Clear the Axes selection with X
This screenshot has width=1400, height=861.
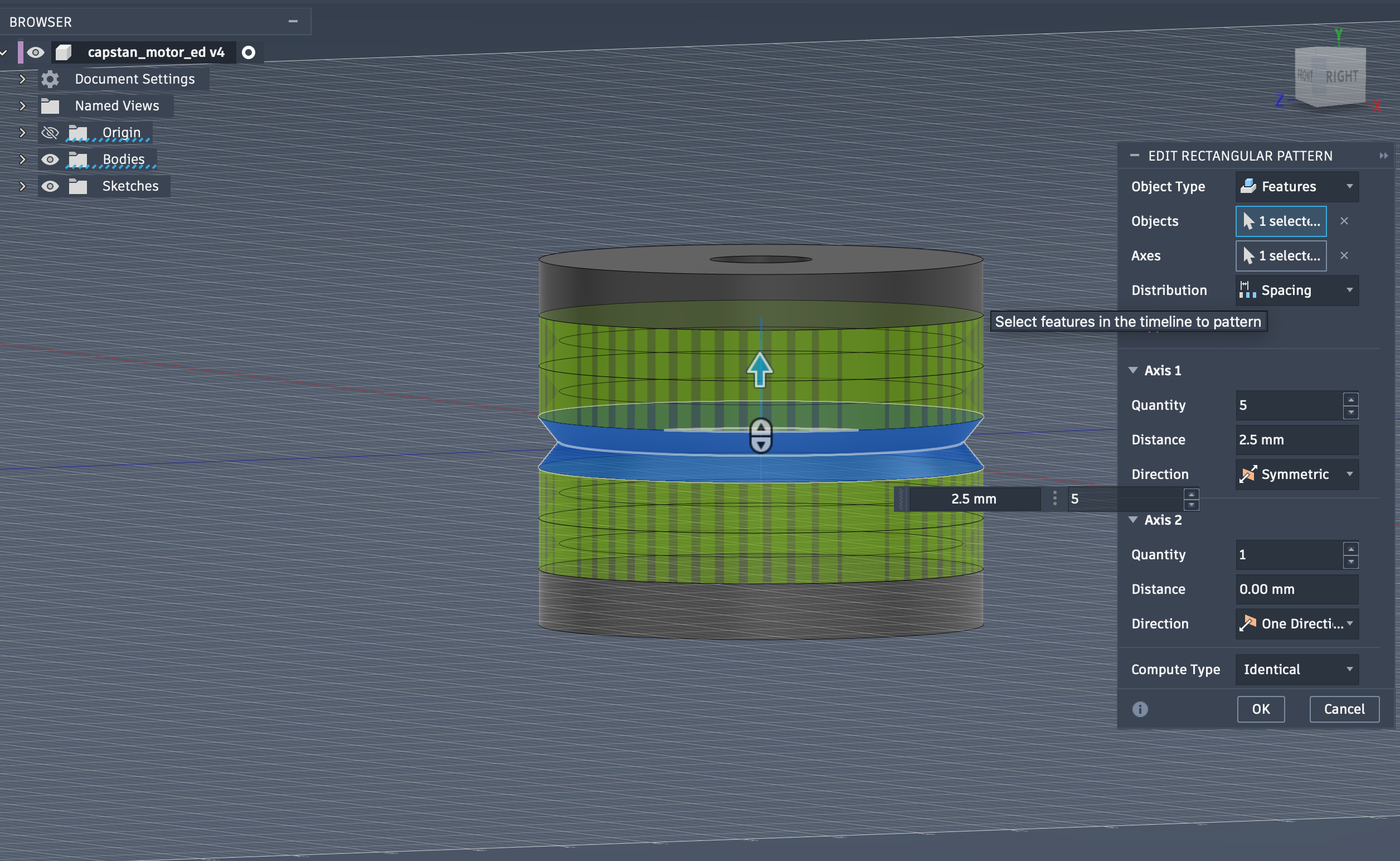[x=1344, y=256]
